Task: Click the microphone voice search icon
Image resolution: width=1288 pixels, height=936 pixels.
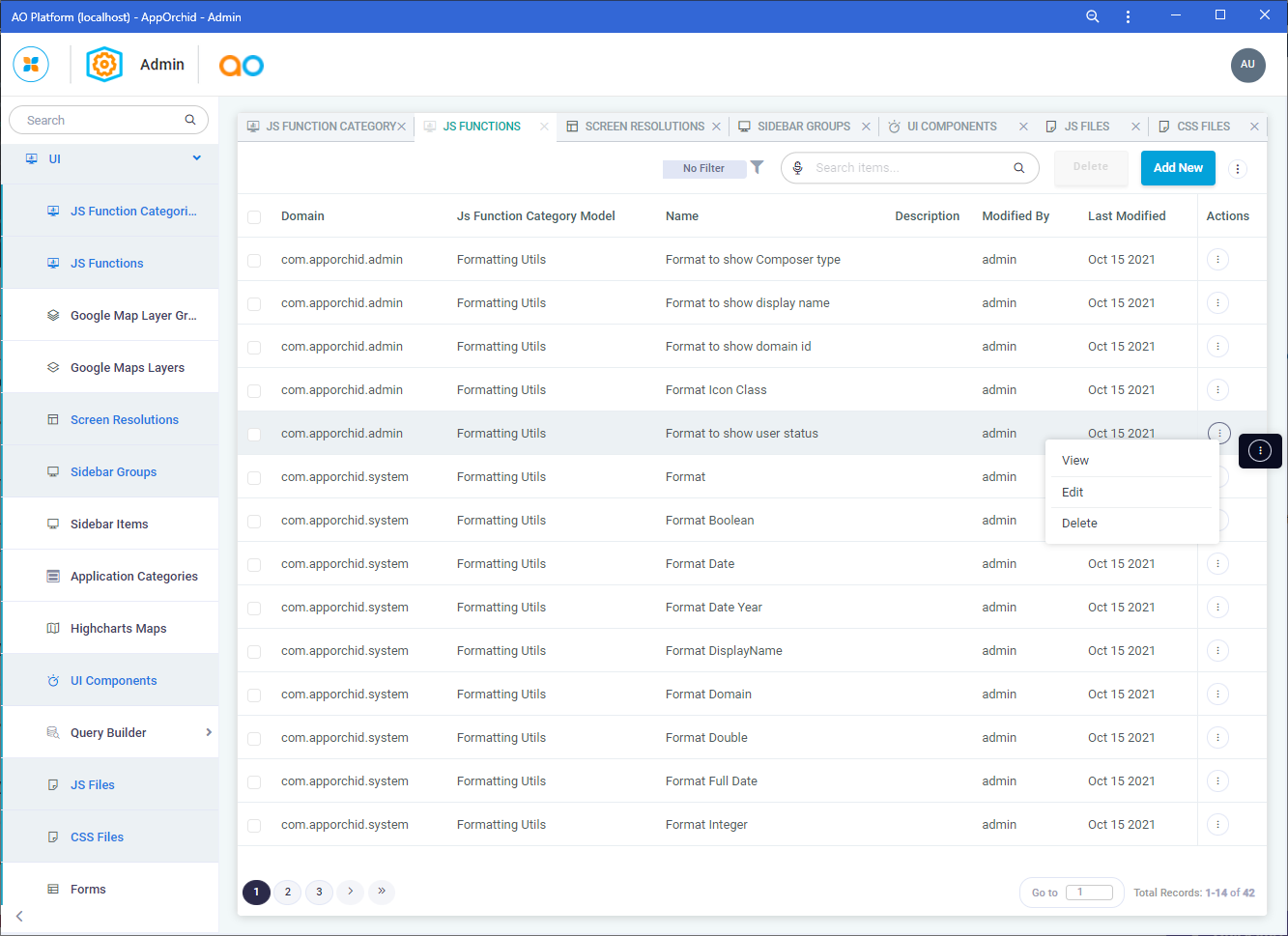Action: pos(798,168)
